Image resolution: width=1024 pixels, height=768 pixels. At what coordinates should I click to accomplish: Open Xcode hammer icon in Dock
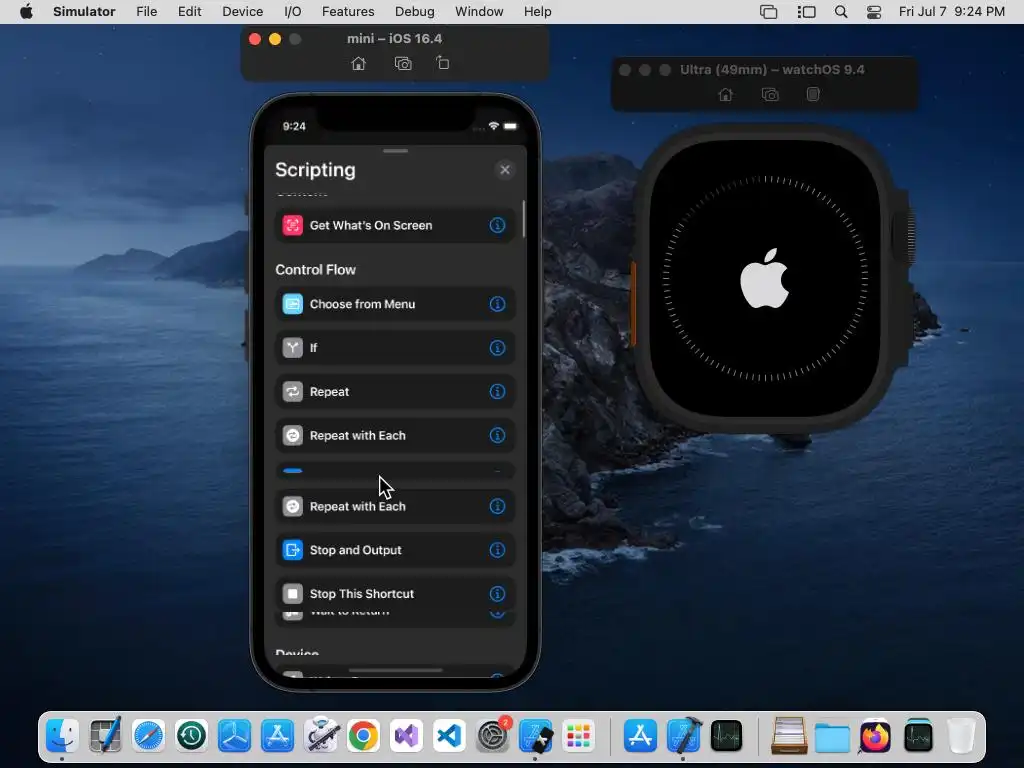click(x=684, y=736)
